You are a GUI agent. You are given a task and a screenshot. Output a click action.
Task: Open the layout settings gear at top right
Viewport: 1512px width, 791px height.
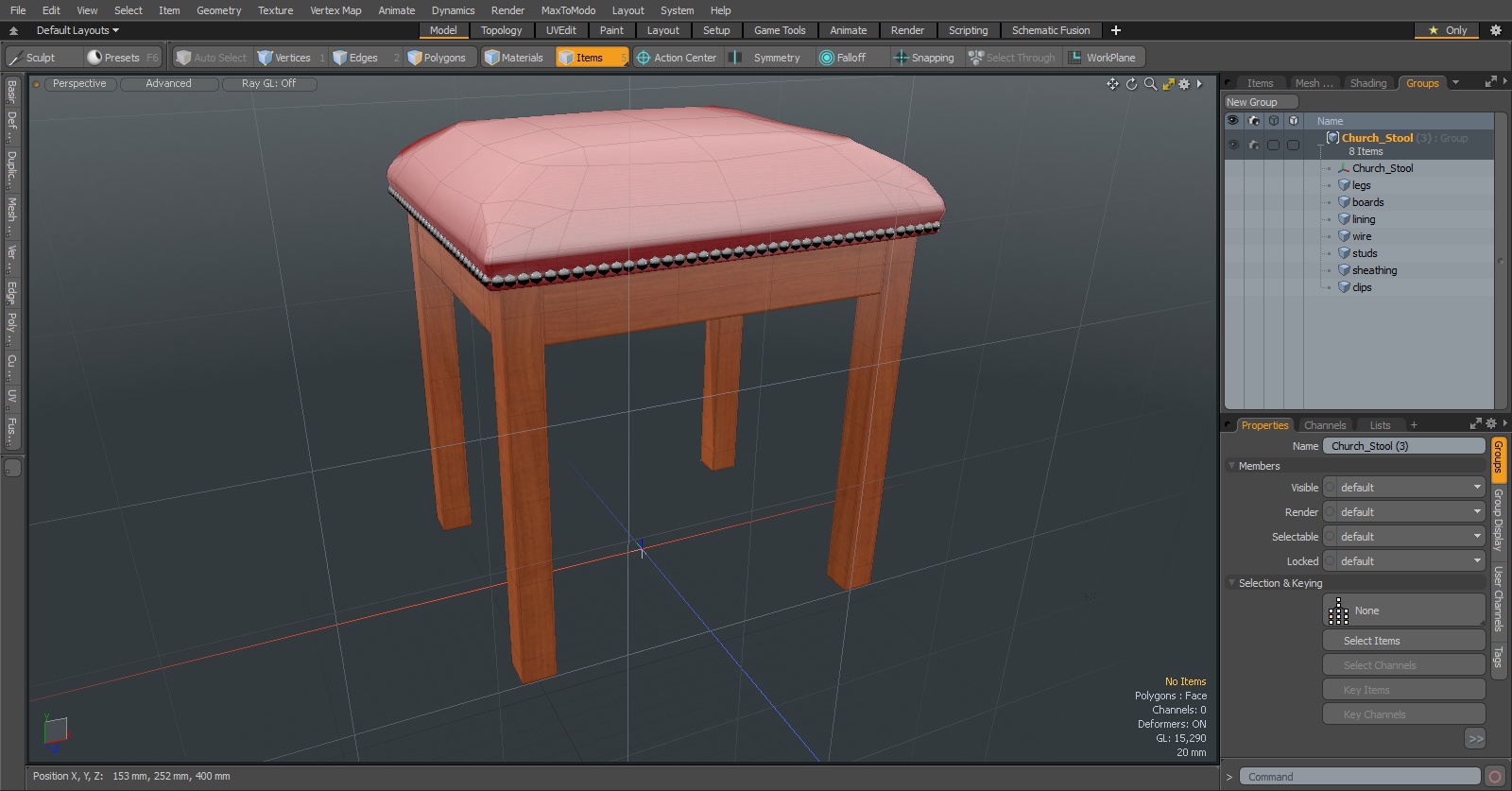coord(1495,30)
